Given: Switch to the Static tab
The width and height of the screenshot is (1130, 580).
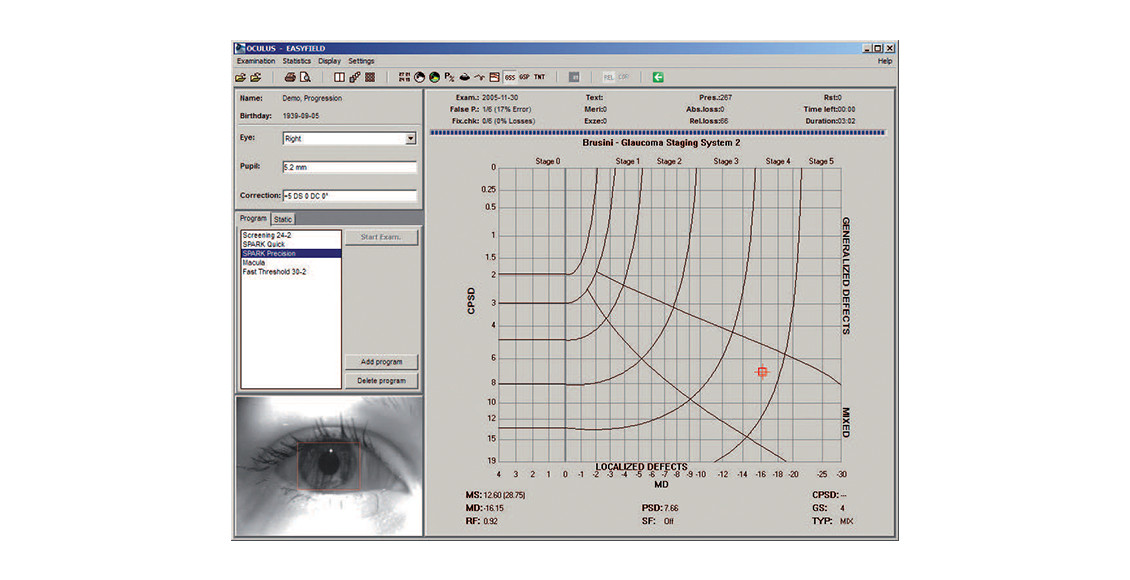Looking at the screenshot, I should tap(282, 219).
